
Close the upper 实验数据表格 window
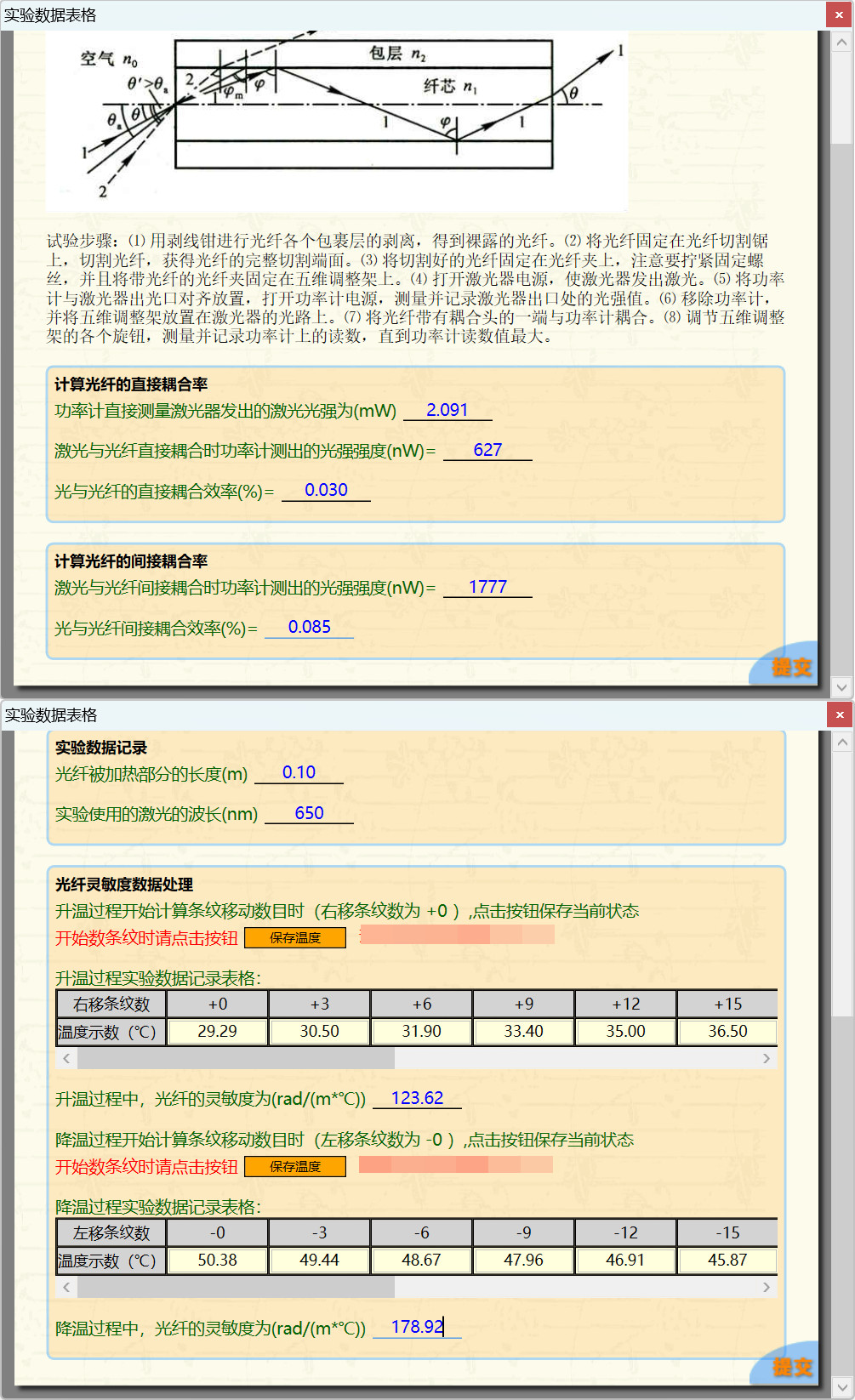(x=840, y=14)
